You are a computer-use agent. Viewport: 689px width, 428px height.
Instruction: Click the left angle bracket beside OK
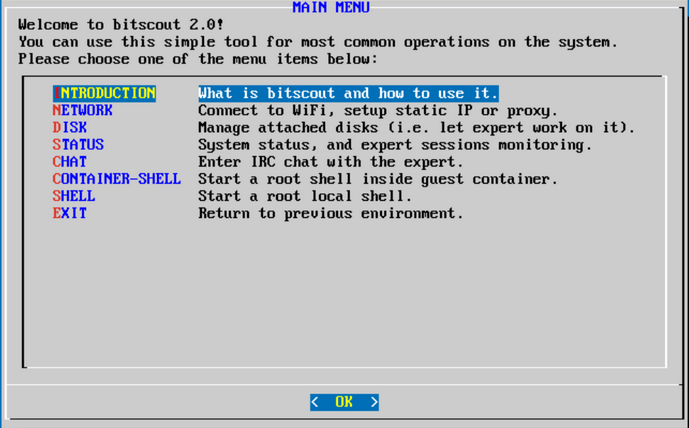(316, 402)
